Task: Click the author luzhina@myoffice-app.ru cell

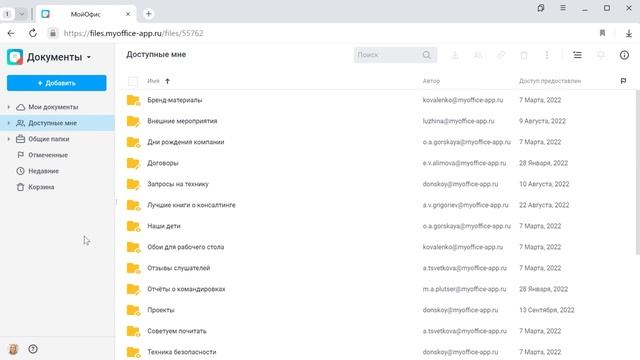Action: pyautogui.click(x=458, y=121)
